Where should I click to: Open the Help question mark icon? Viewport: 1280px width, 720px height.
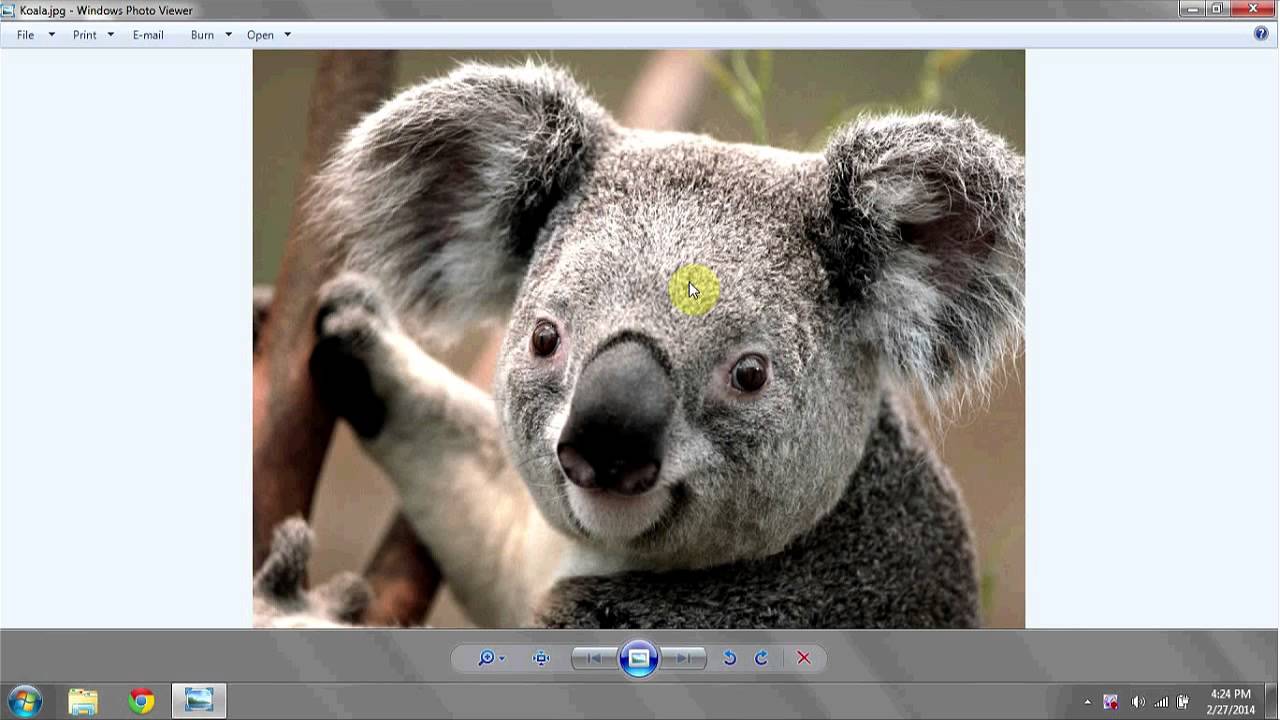(x=1261, y=34)
